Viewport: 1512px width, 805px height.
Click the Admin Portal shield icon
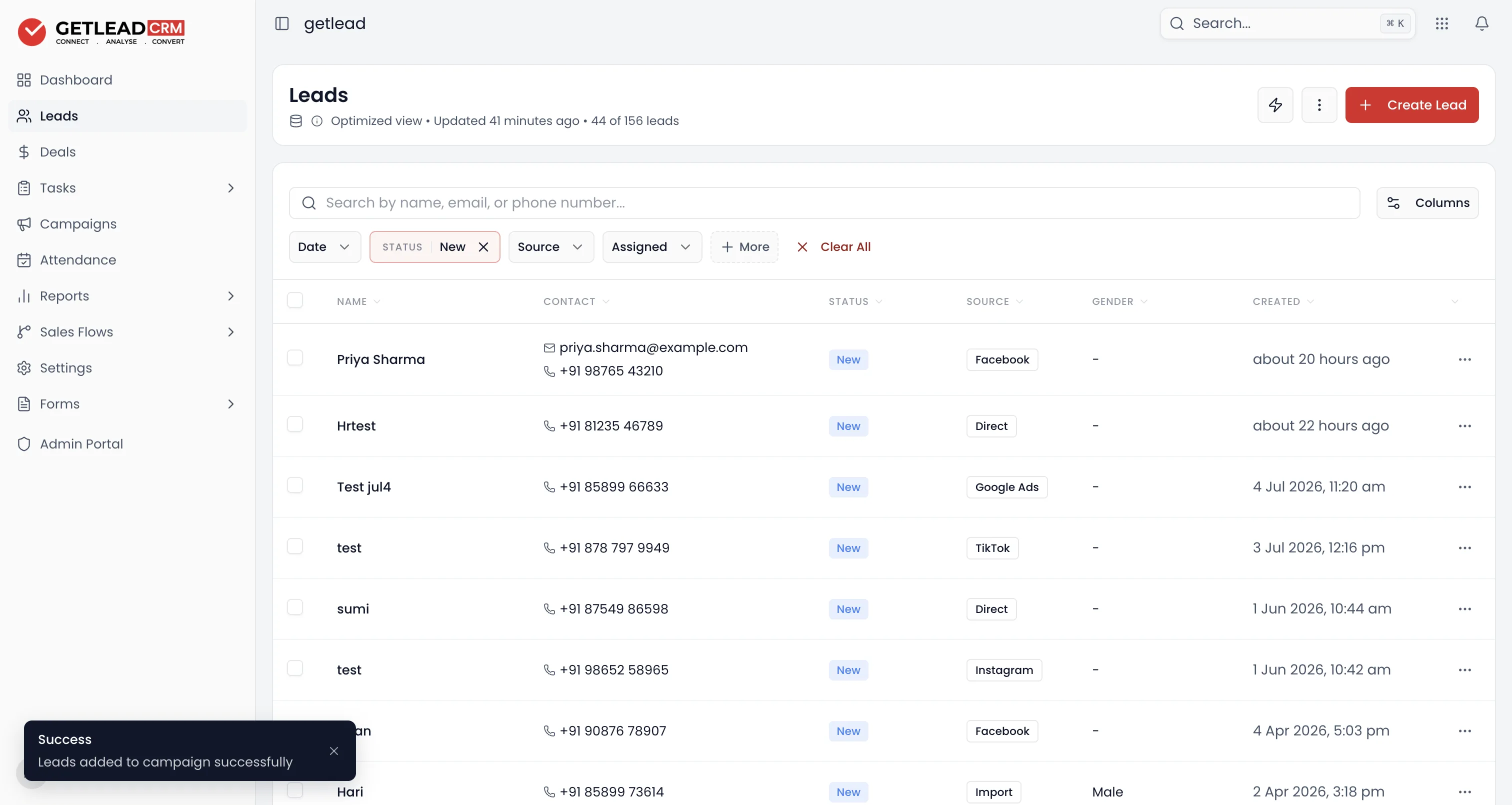(x=24, y=444)
